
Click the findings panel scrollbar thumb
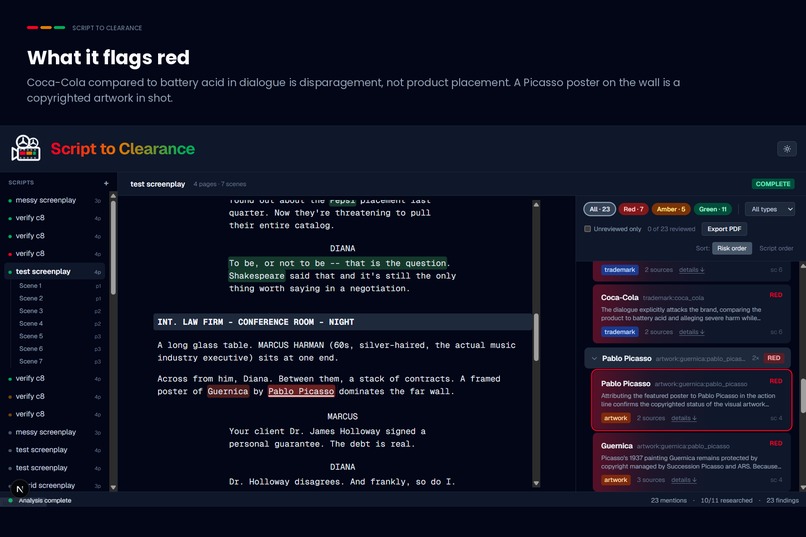coord(802,396)
